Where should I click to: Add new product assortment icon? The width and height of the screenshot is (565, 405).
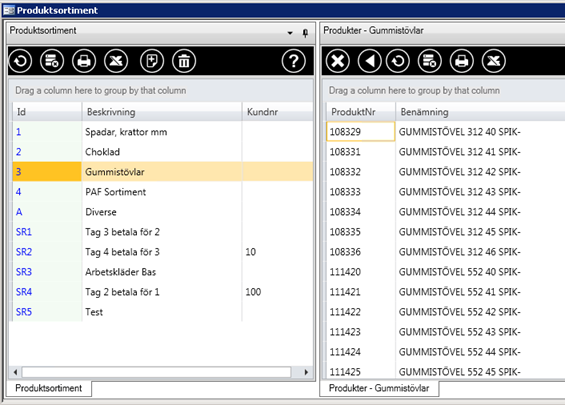click(152, 61)
